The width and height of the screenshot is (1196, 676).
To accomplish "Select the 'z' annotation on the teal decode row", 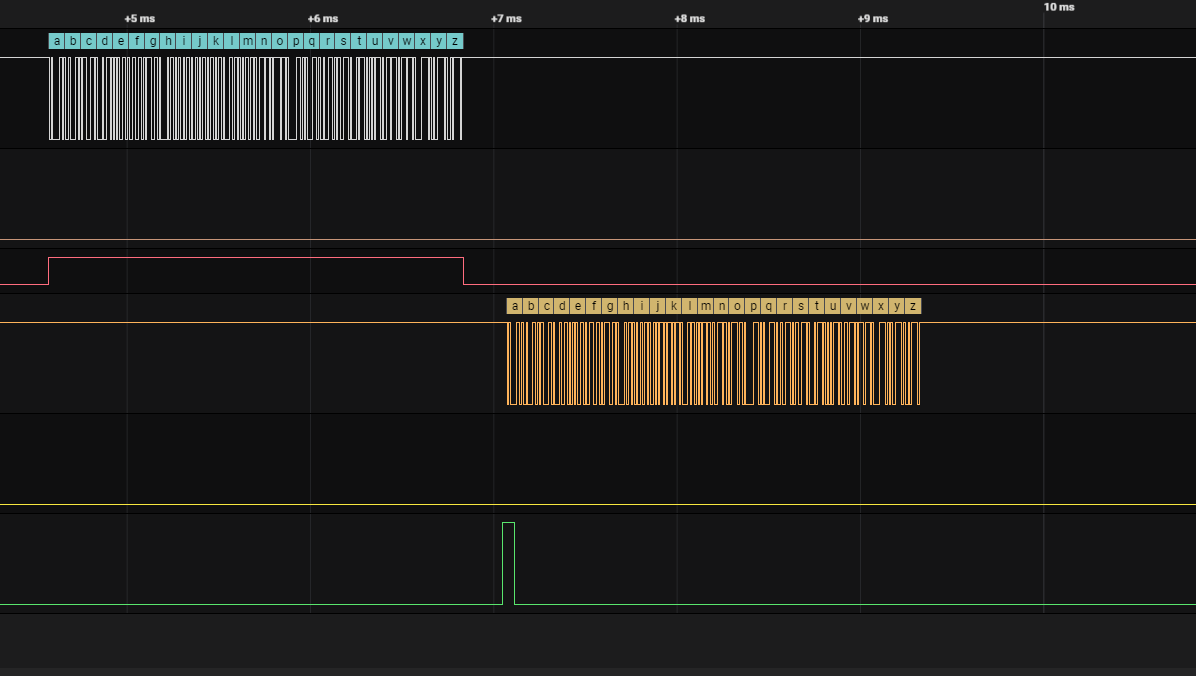I will tap(453, 41).
